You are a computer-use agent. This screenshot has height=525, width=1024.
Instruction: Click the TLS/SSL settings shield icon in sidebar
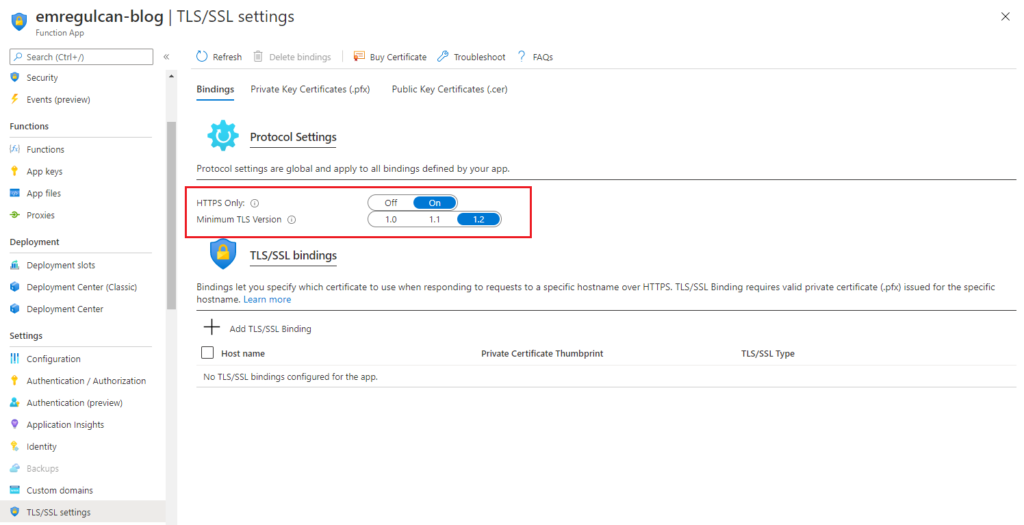coord(15,512)
